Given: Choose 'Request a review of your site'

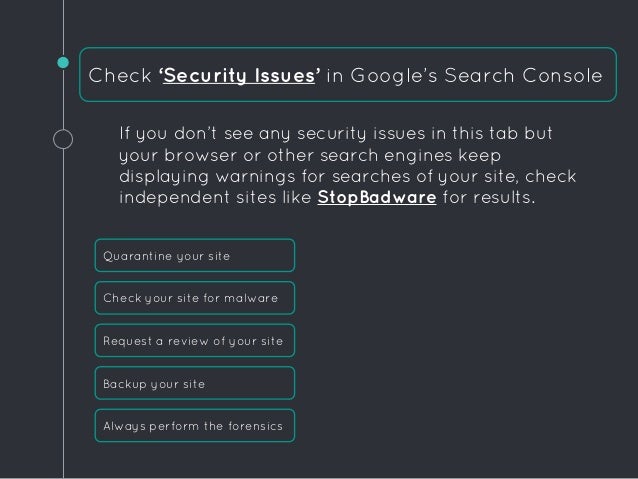Looking at the screenshot, I should 195,341.
